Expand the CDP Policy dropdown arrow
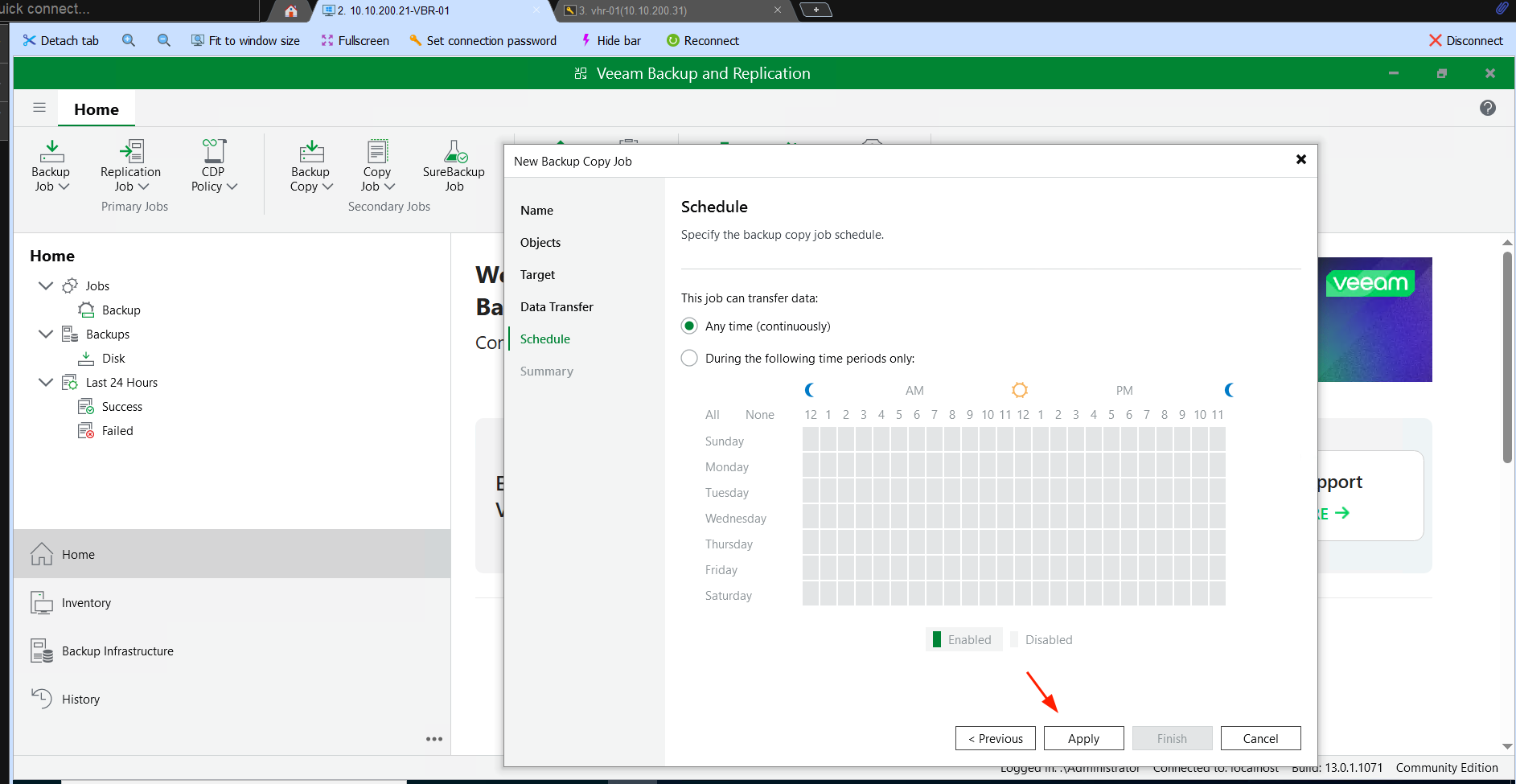Viewport: 1516px width, 784px height. pyautogui.click(x=232, y=187)
